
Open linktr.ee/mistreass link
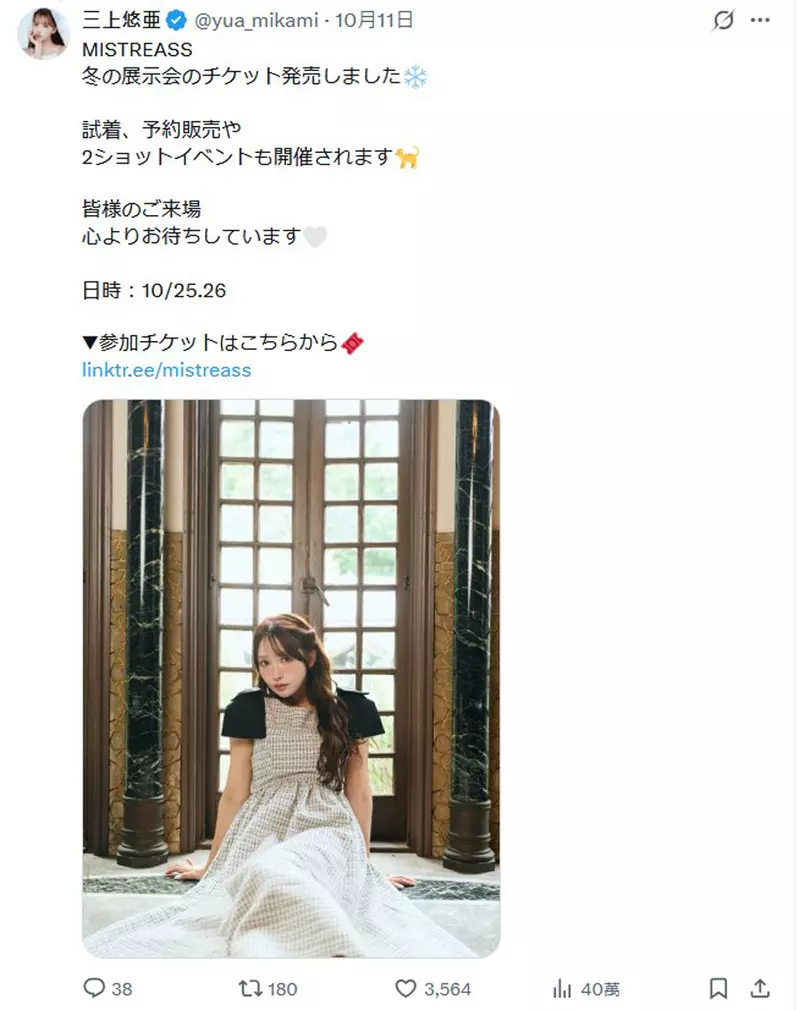[x=166, y=370]
